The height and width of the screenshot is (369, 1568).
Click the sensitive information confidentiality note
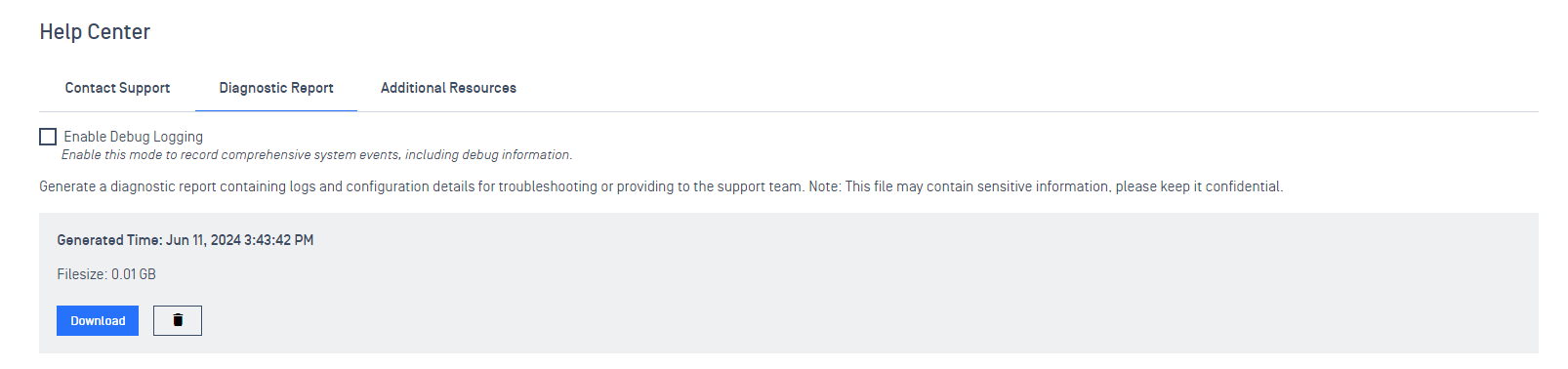click(1046, 186)
